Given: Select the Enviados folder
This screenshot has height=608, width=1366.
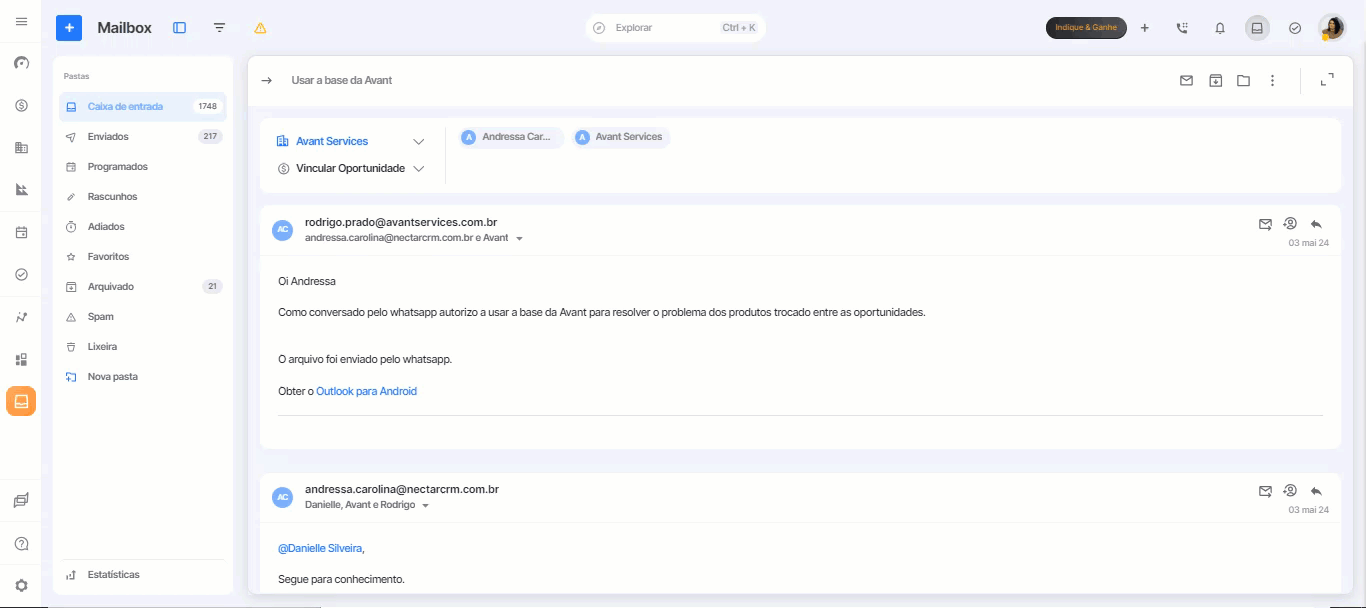Looking at the screenshot, I should tap(143, 136).
